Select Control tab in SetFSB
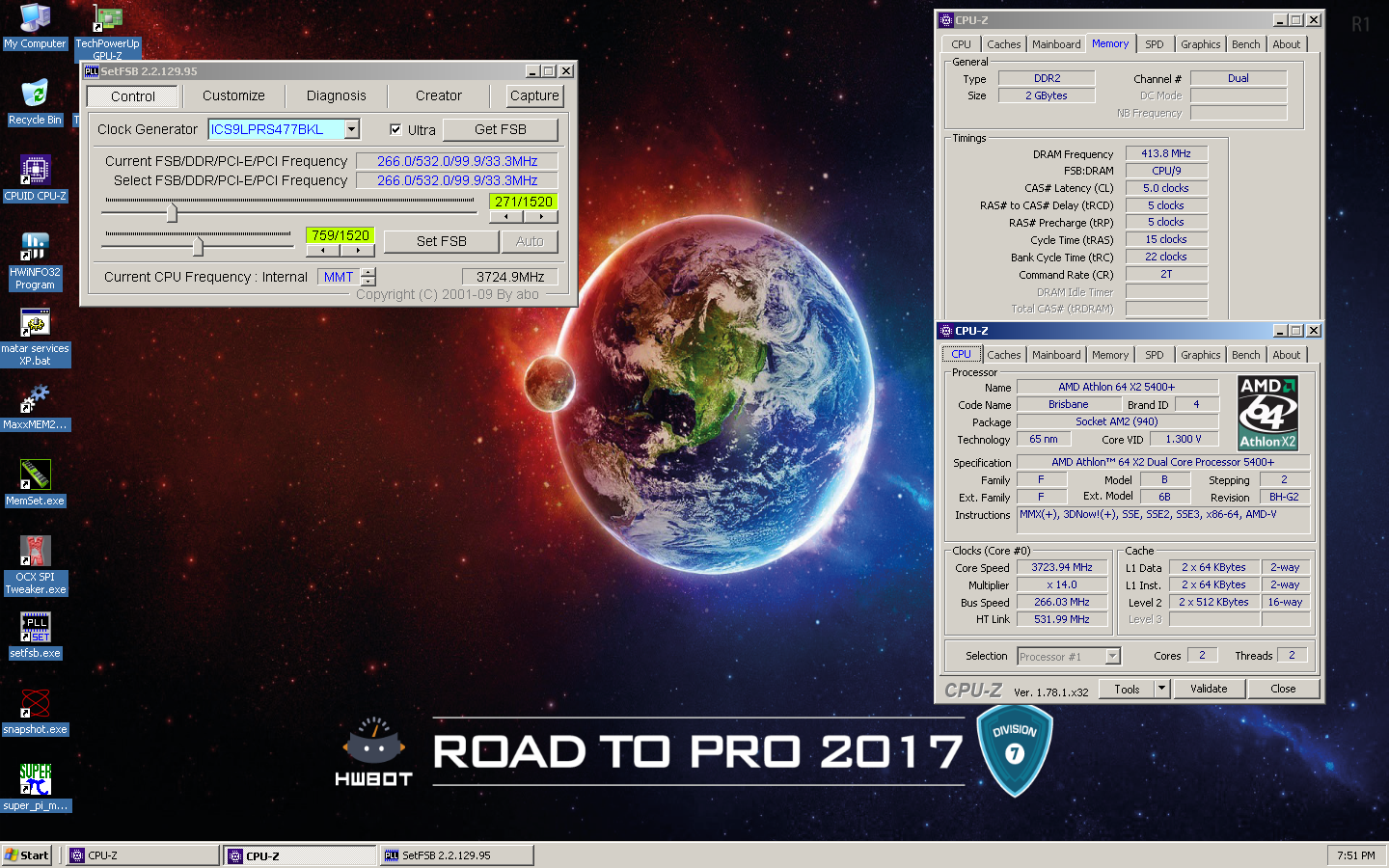Screen dimensions: 1389x868 (133, 96)
